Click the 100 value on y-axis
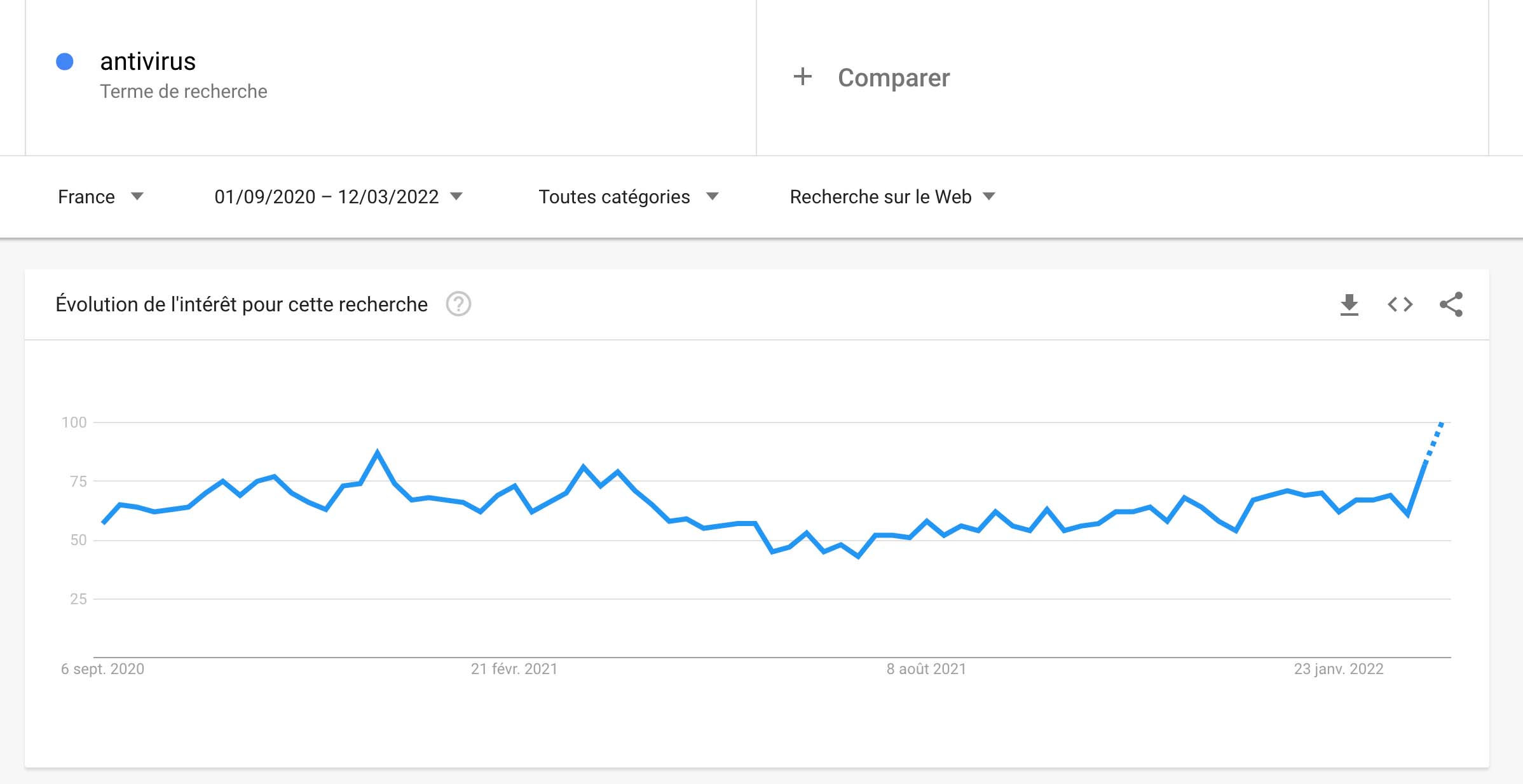The width and height of the screenshot is (1523, 784). [x=74, y=422]
